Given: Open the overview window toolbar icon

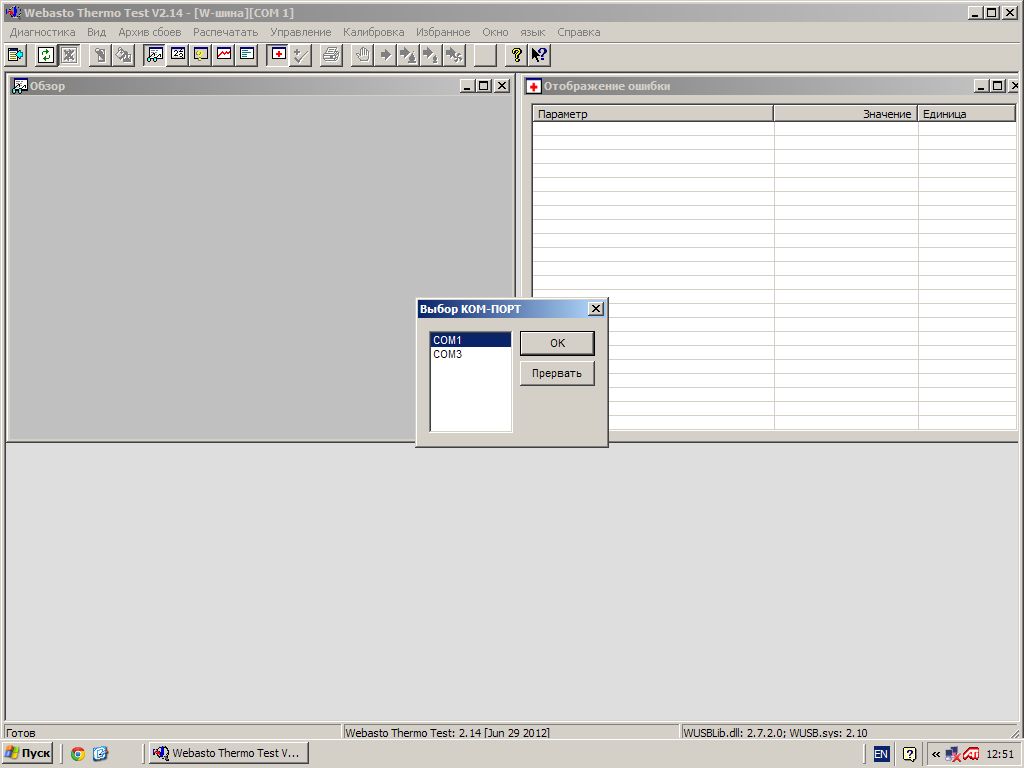Looking at the screenshot, I should coord(155,56).
